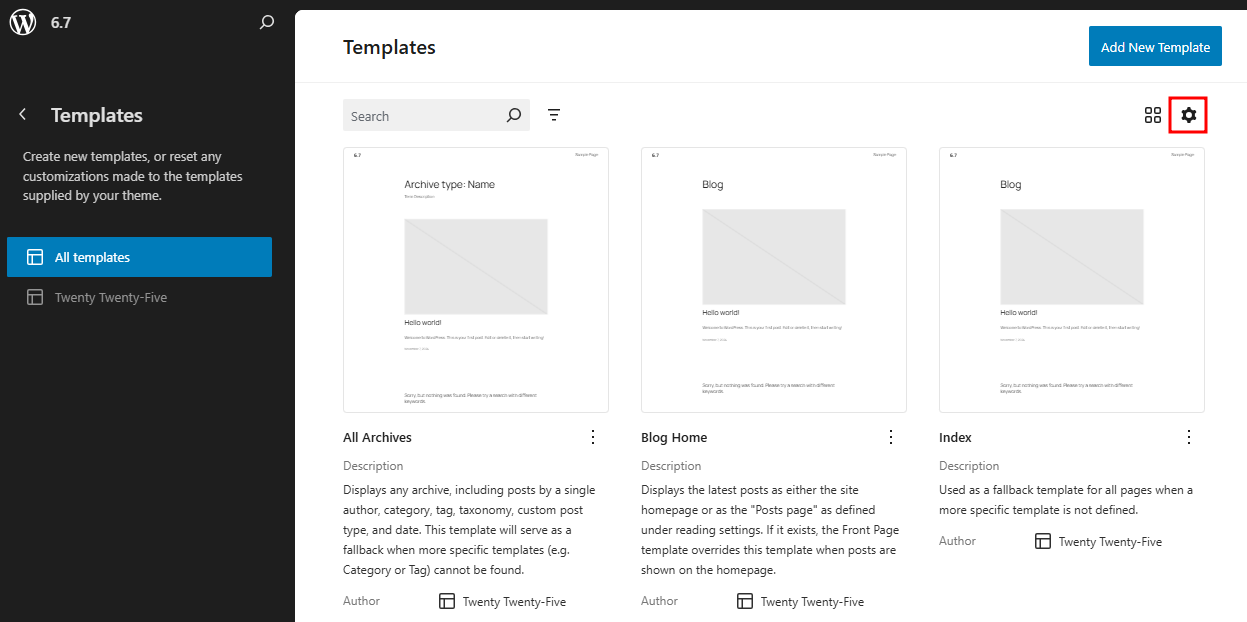Viewport: 1247px width, 622px height.
Task: Open the admin sidebar search icon
Action: click(266, 21)
